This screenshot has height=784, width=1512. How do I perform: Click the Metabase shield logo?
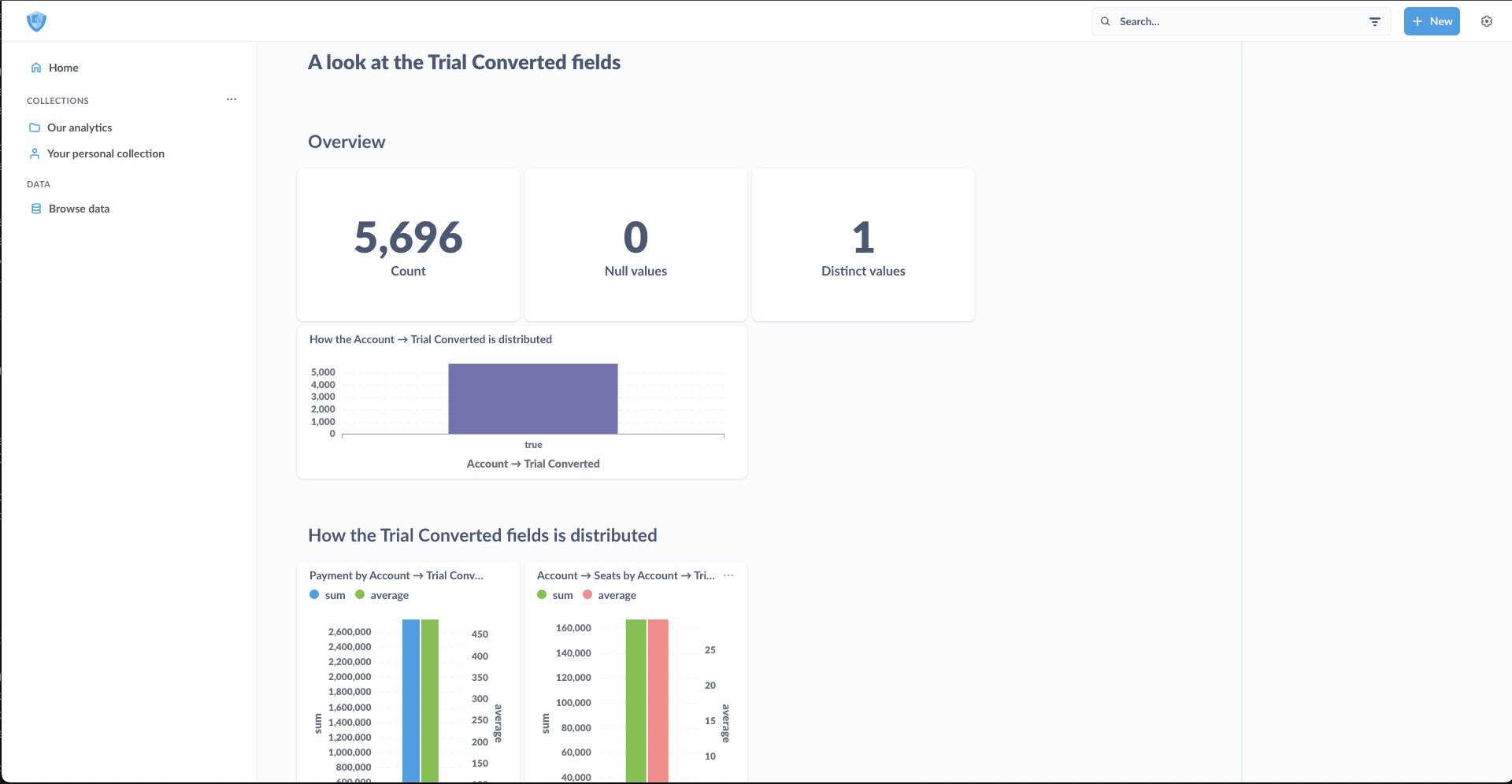pyautogui.click(x=36, y=21)
